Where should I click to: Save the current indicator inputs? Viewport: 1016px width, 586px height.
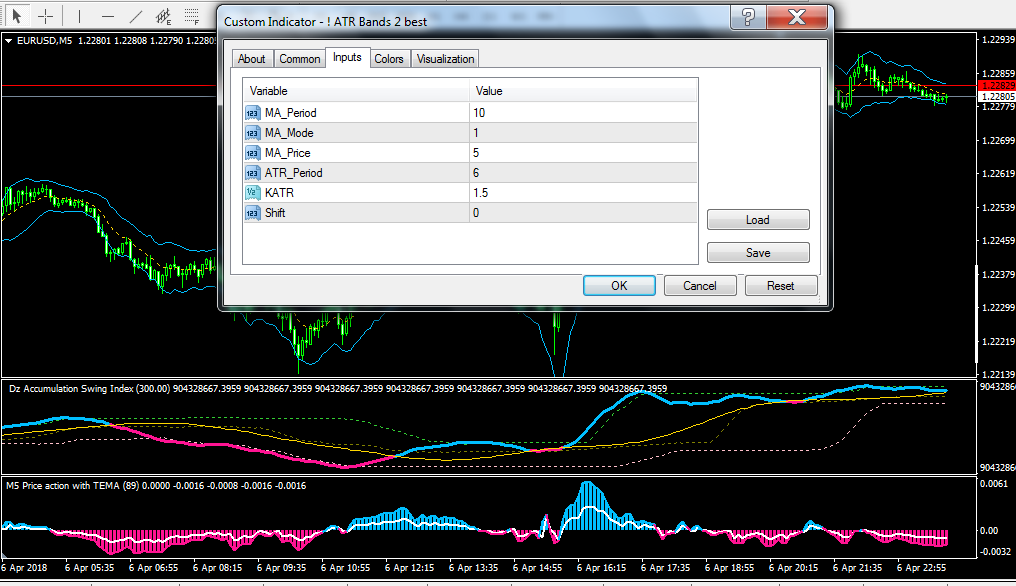[x=758, y=253]
